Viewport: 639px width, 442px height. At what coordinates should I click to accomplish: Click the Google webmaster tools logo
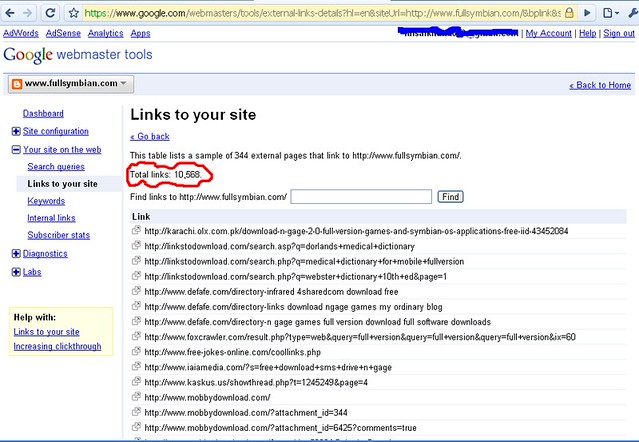[x=77, y=55]
